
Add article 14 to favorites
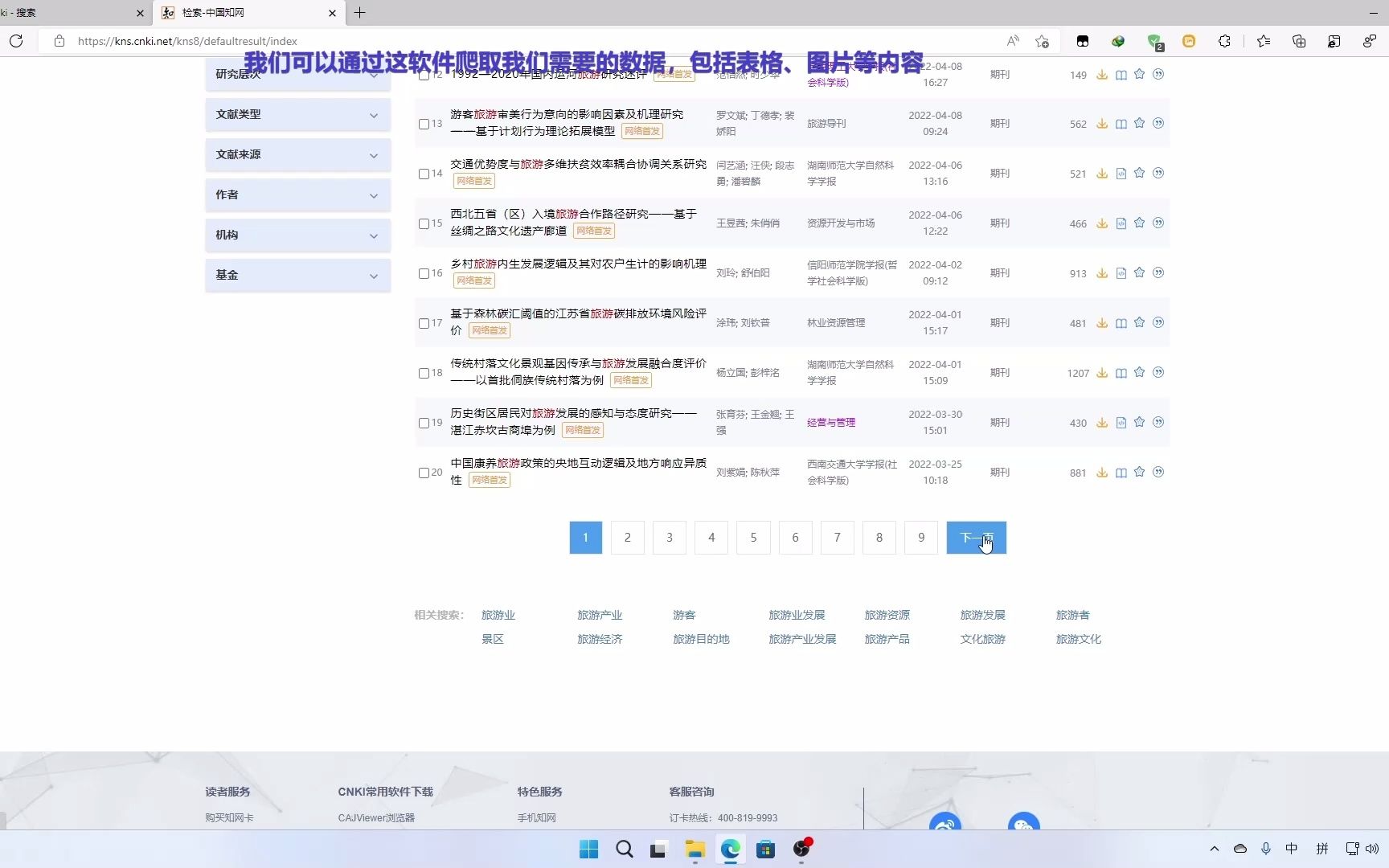coord(1140,174)
